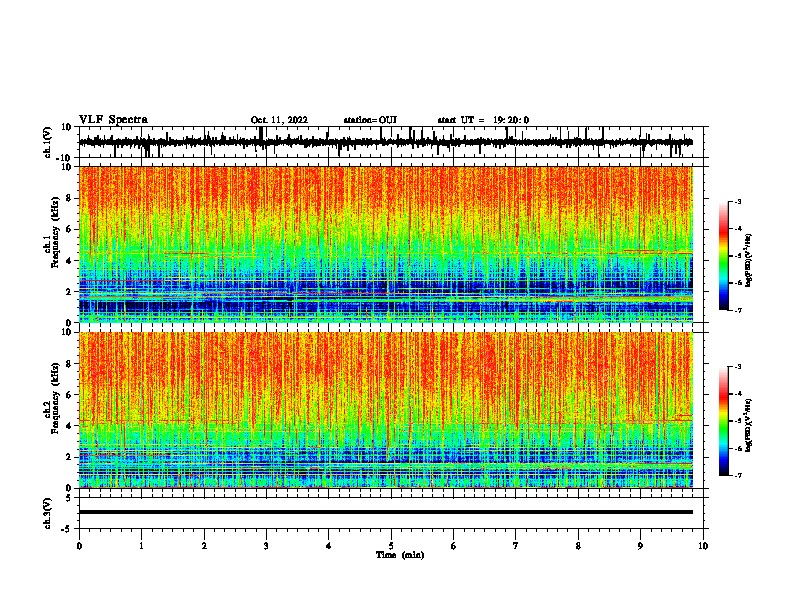Click the ch.2 log(PSD) colorbar title
This screenshot has height=612, width=792.
[749, 426]
